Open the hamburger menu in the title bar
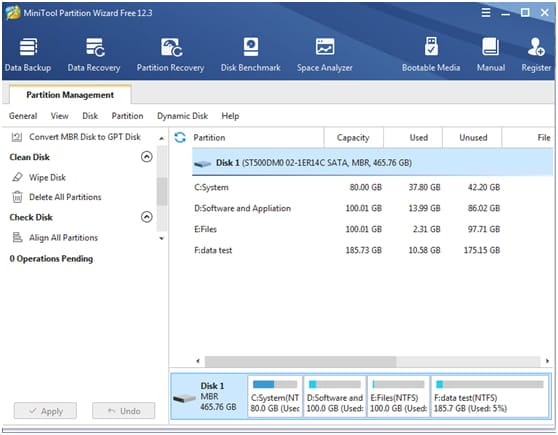The height and width of the screenshot is (435, 558). pyautogui.click(x=486, y=12)
